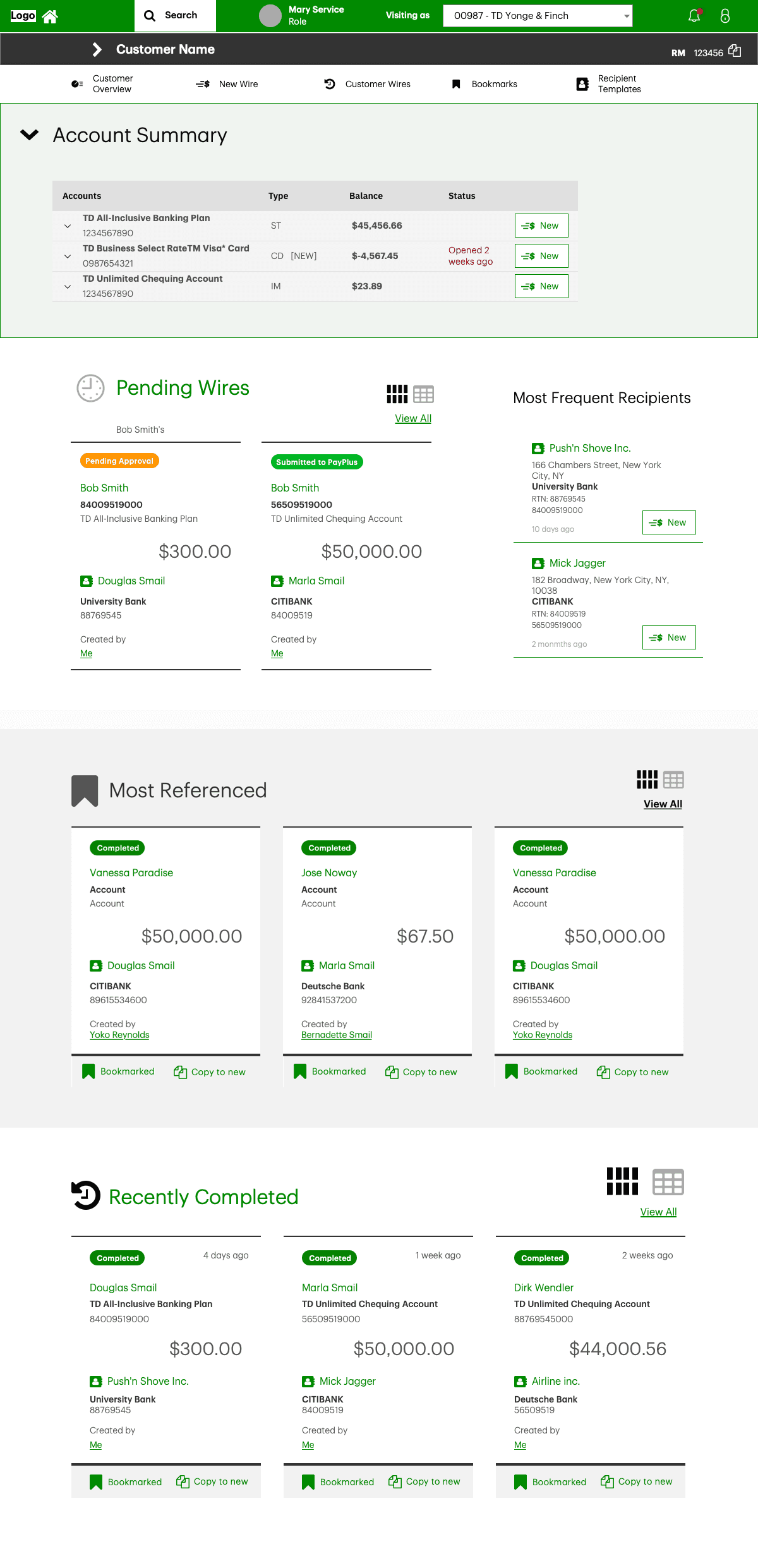This screenshot has width=758, height=1568.
Task: Click the Search field in header
Action: (x=175, y=16)
